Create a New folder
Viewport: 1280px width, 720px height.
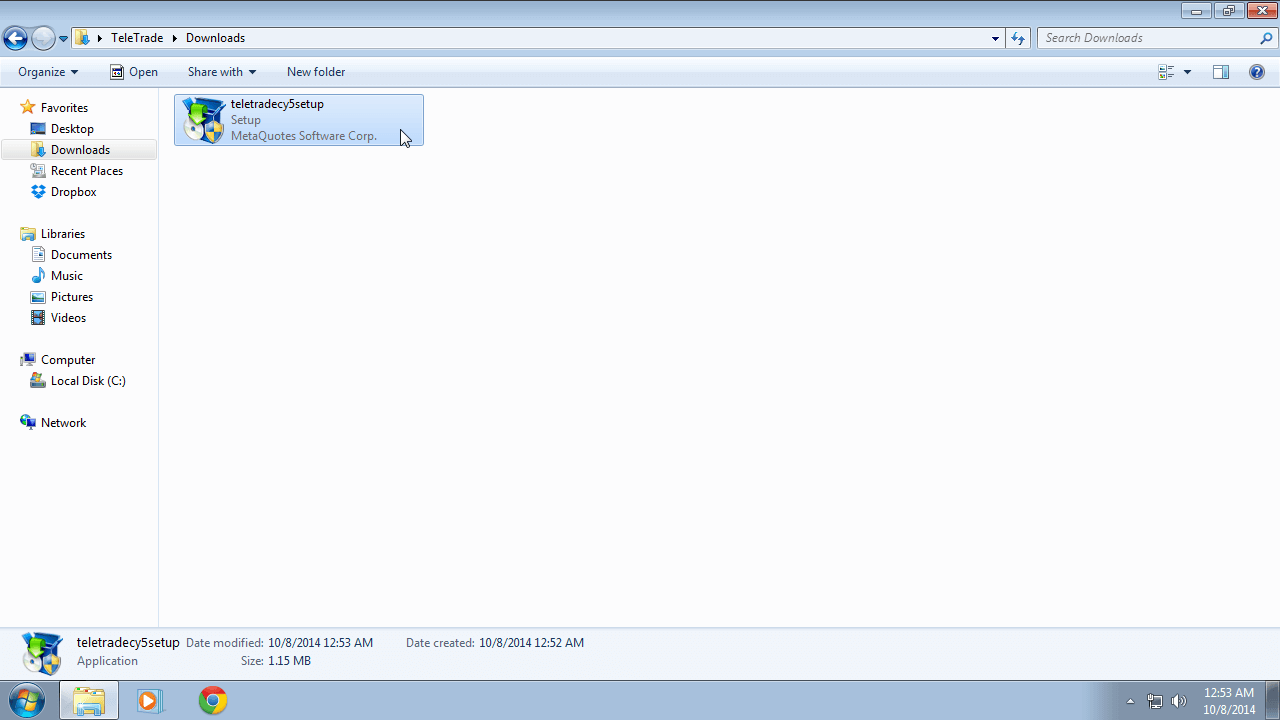315,72
